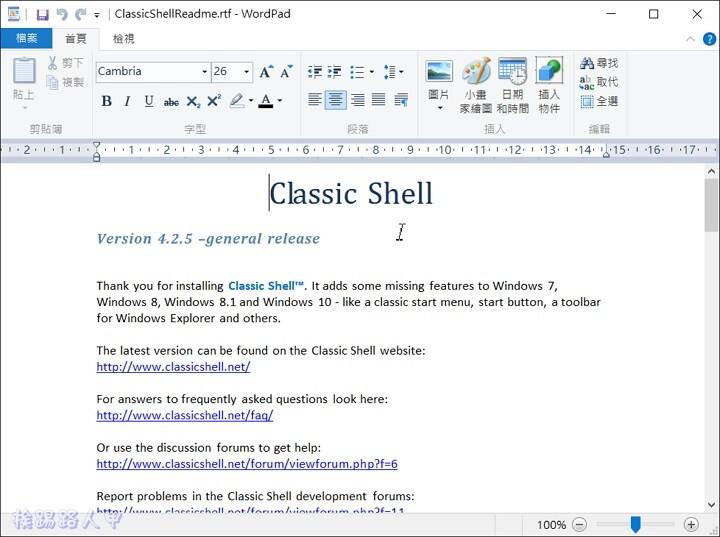Viewport: 720px width, 537px height.
Task: Open the 檔案 file menu
Action: 26,38
